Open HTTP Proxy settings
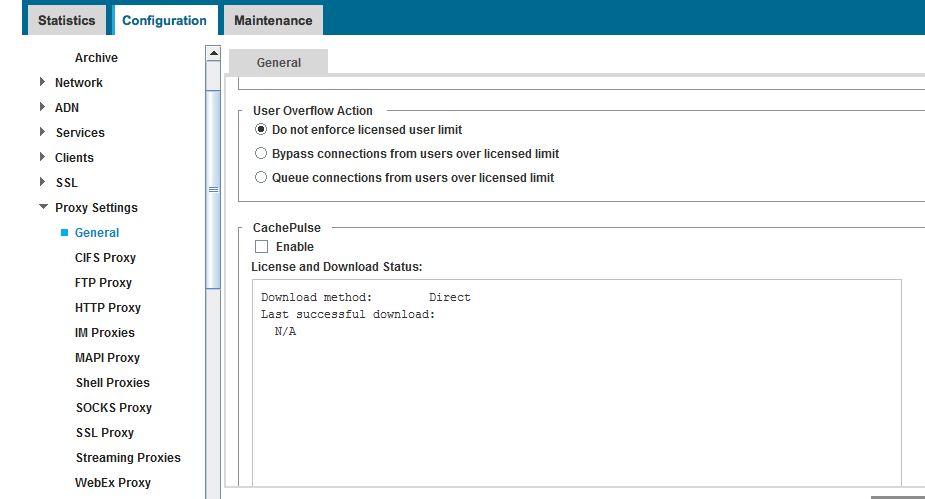This screenshot has height=499, width=925. pos(108,308)
